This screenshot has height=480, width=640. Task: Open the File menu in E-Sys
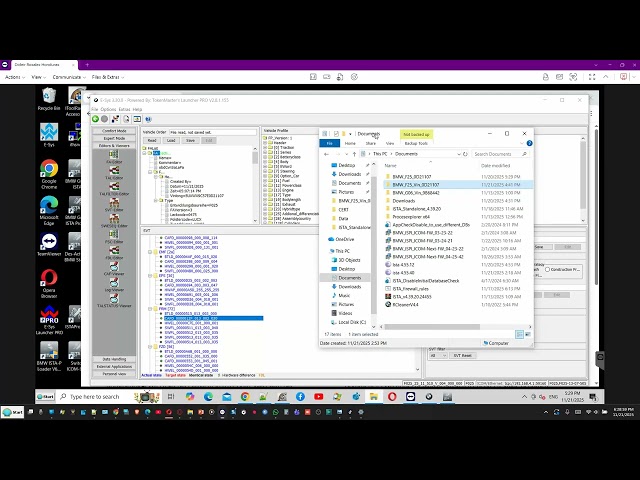(x=95, y=109)
